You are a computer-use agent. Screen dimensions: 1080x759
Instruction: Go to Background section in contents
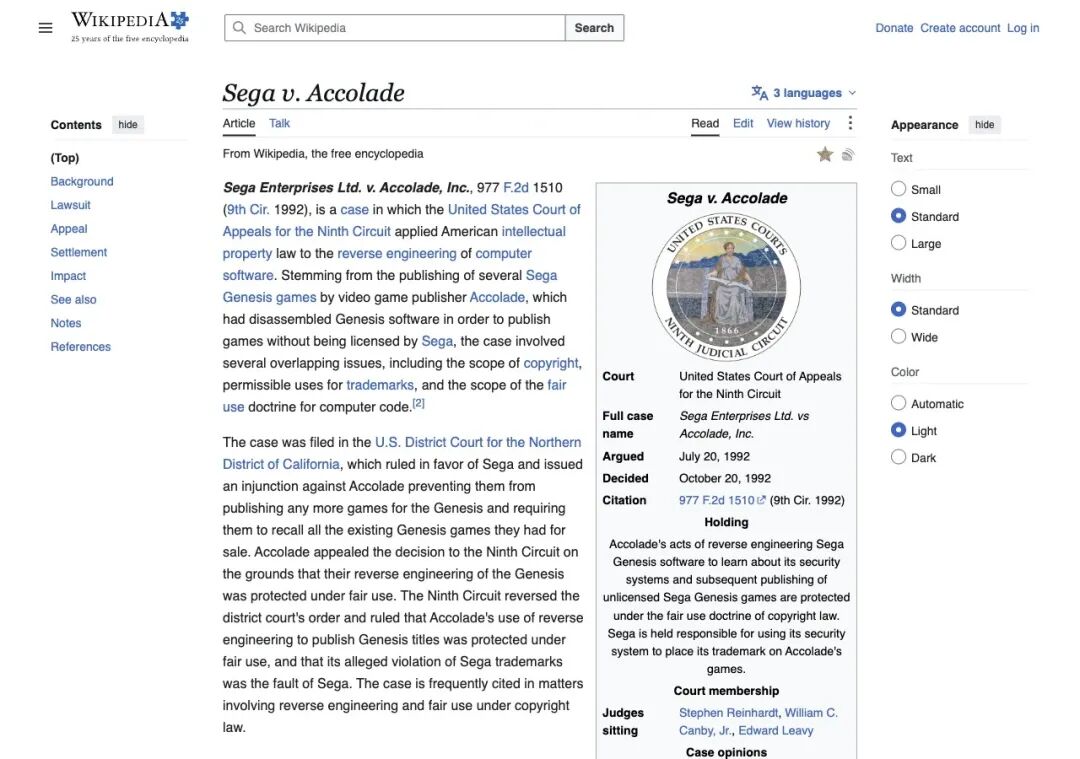[x=82, y=181]
